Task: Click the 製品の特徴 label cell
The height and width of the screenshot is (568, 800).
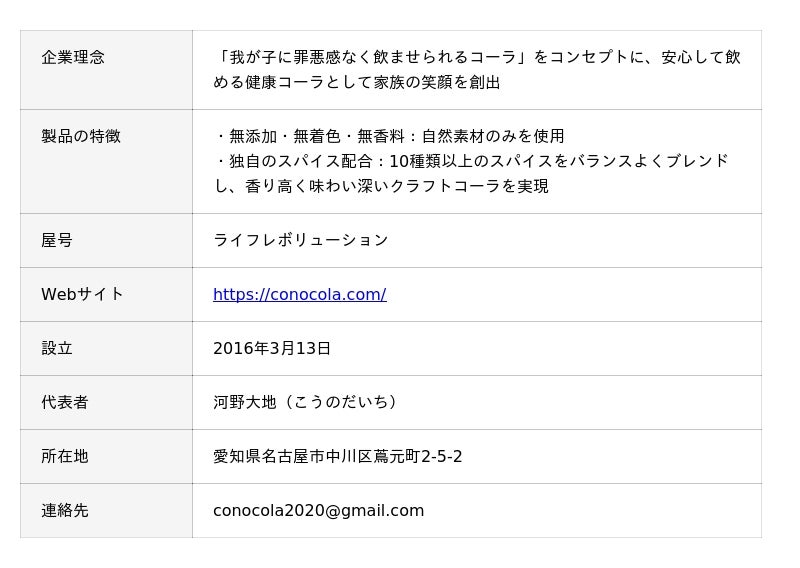Action: coord(81,136)
